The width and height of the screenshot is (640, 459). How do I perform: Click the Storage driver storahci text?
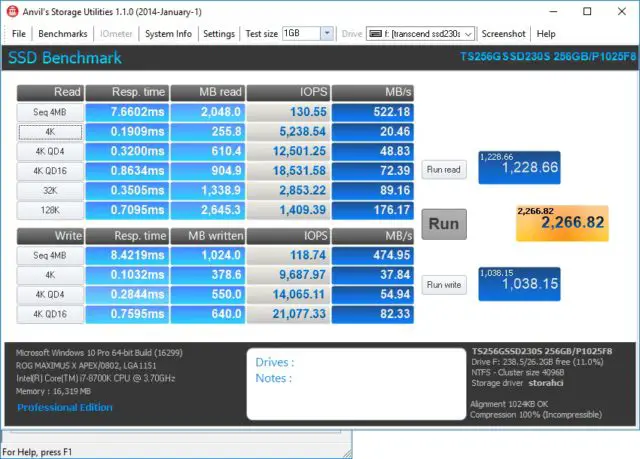(517, 383)
